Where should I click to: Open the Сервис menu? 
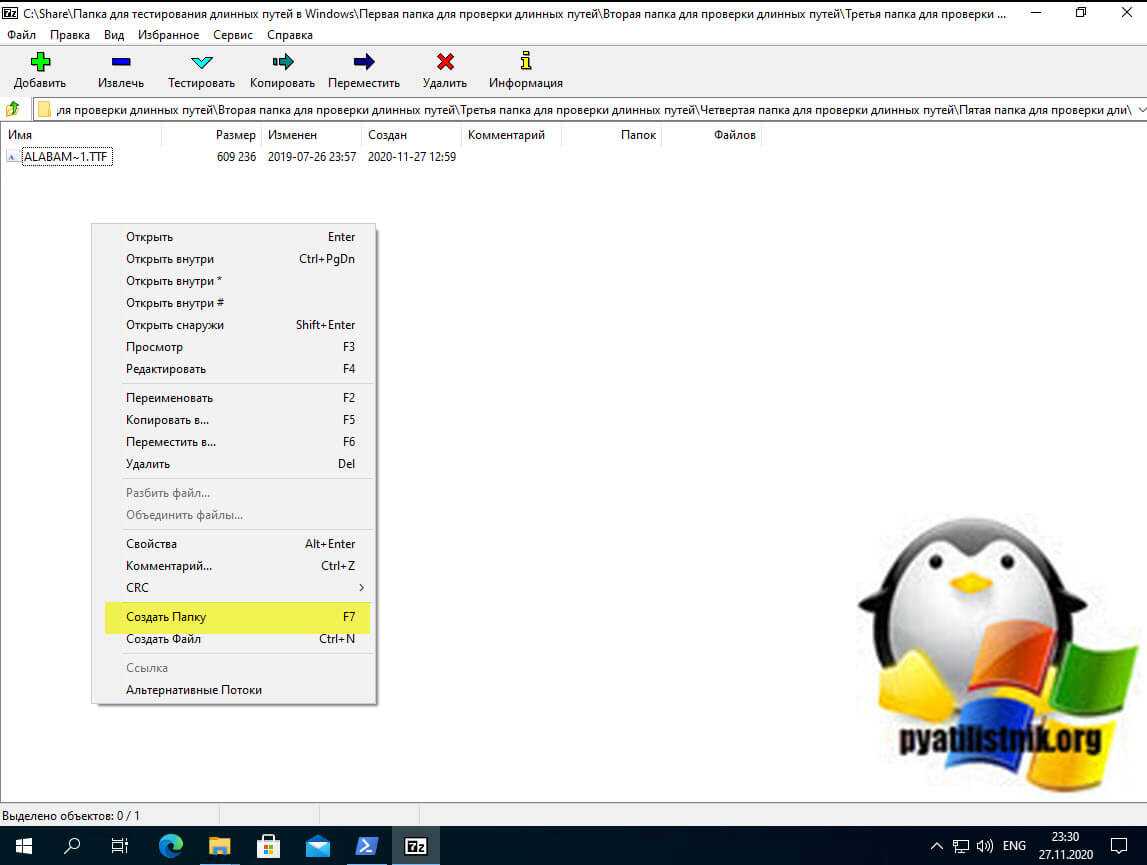(233, 35)
